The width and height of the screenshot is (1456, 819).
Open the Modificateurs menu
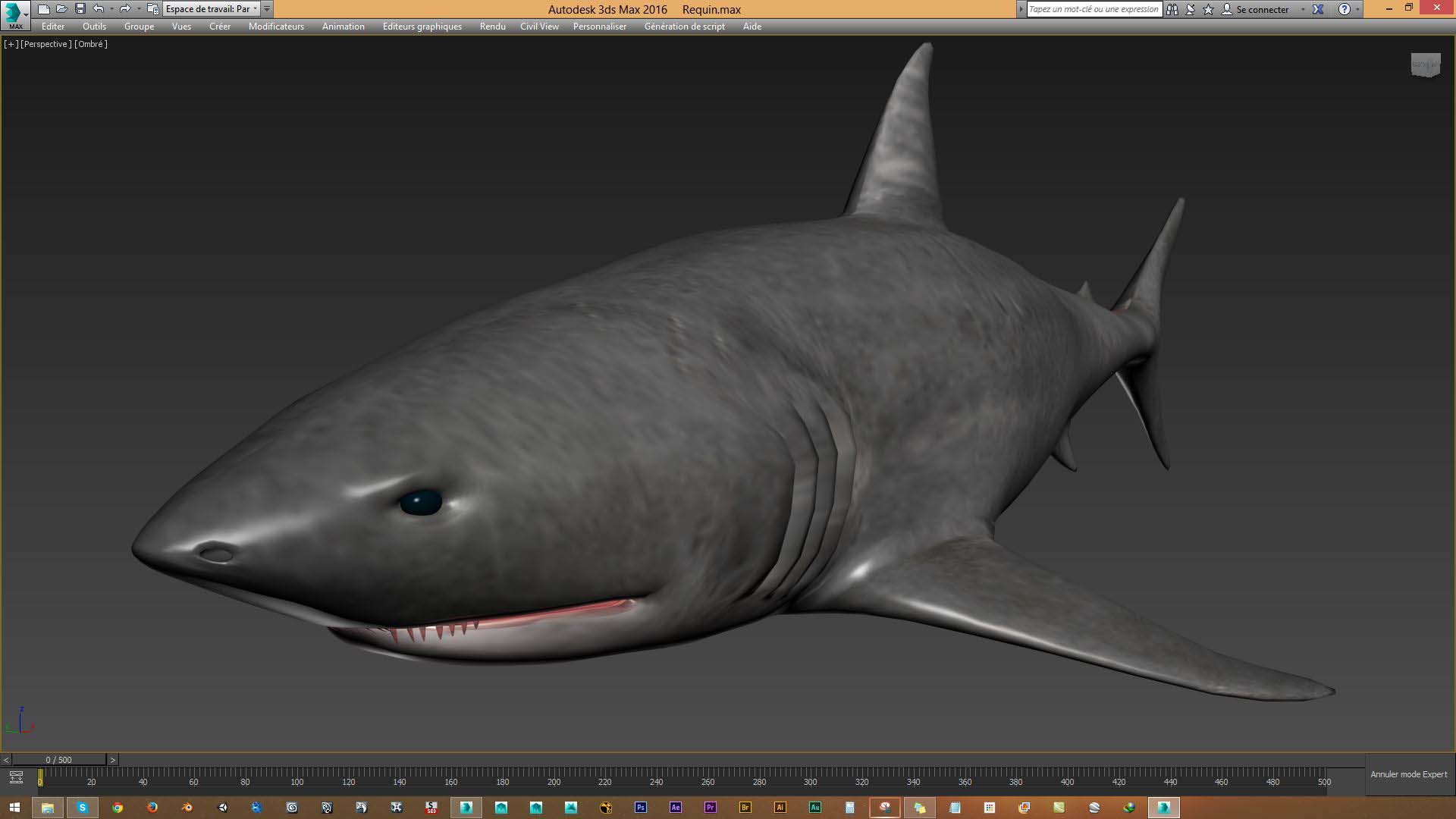[x=276, y=27]
